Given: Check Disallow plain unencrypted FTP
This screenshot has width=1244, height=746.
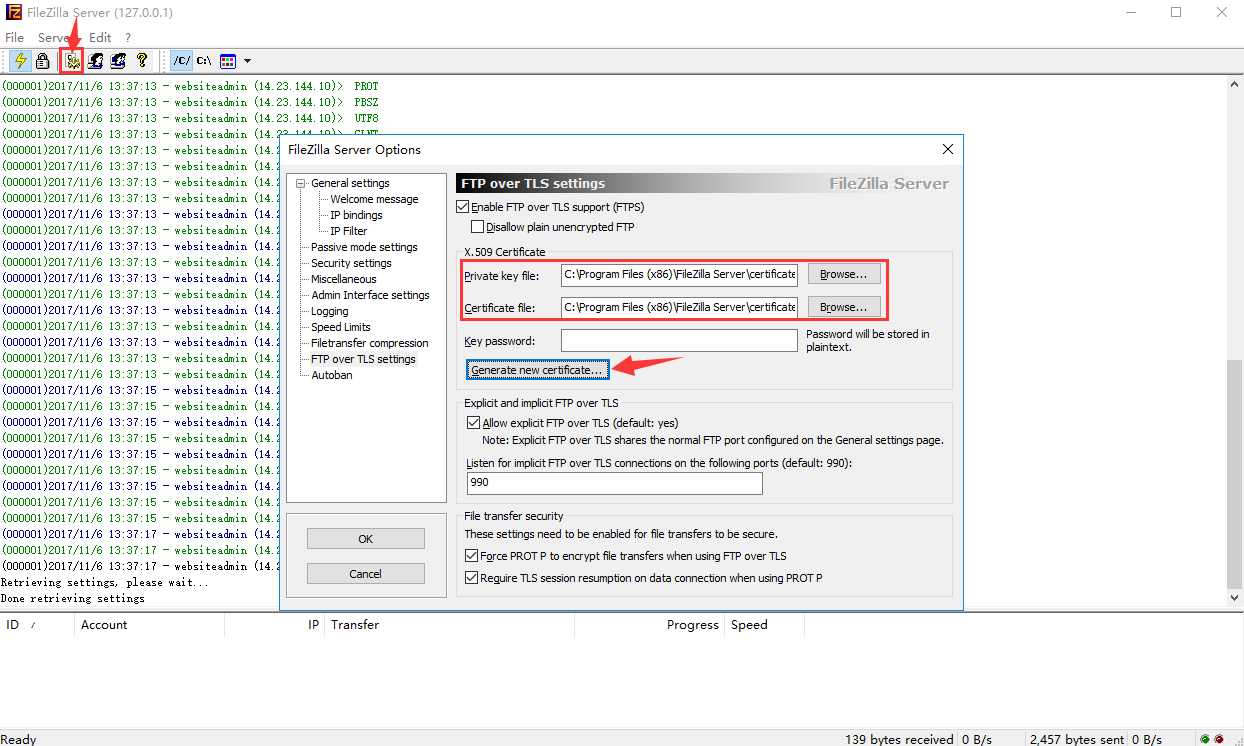Looking at the screenshot, I should [478, 227].
